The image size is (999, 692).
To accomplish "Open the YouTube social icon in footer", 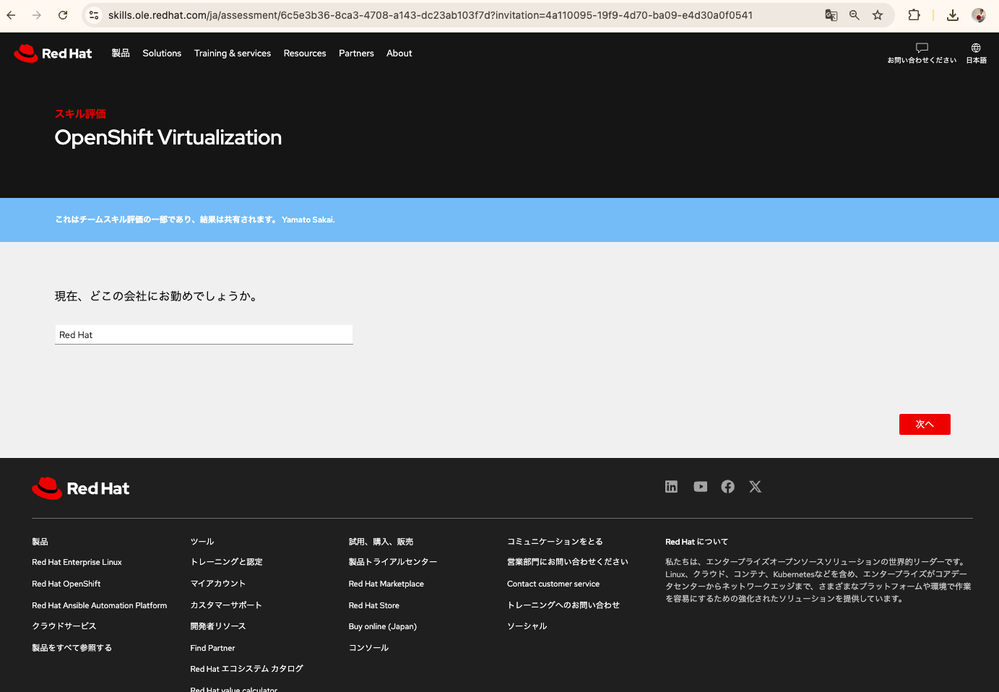I will pyautogui.click(x=700, y=487).
